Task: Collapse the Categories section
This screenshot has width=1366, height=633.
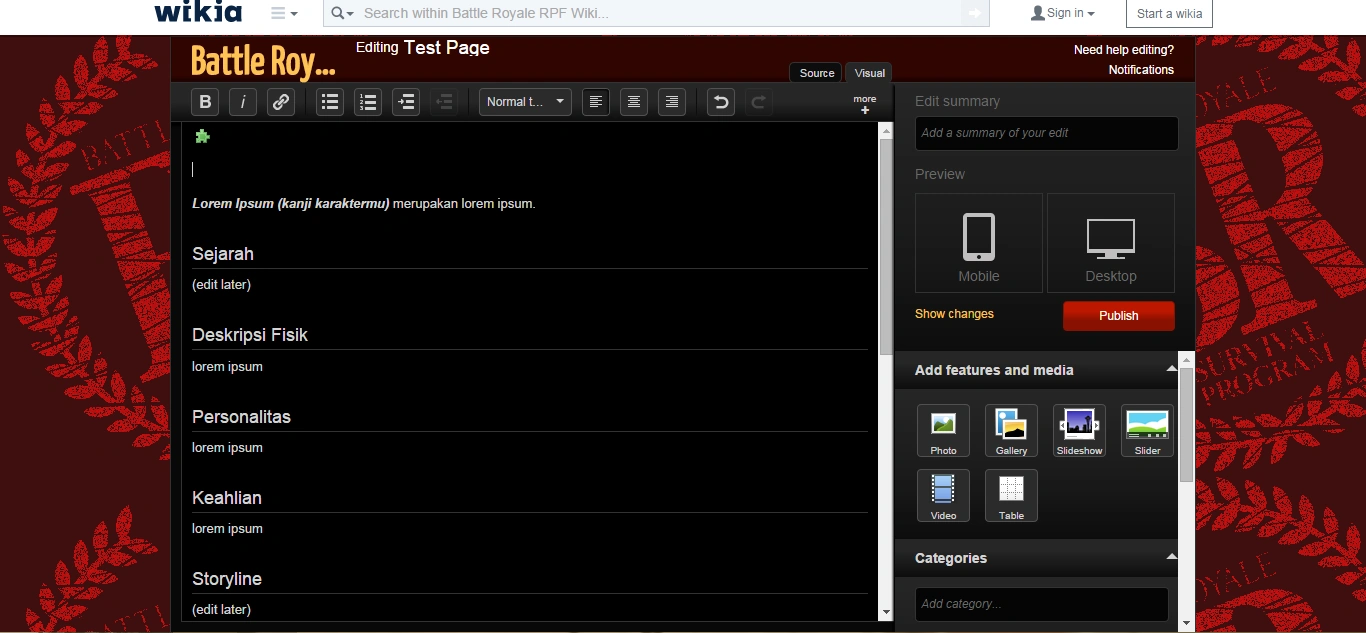Action: pyautogui.click(x=1171, y=557)
